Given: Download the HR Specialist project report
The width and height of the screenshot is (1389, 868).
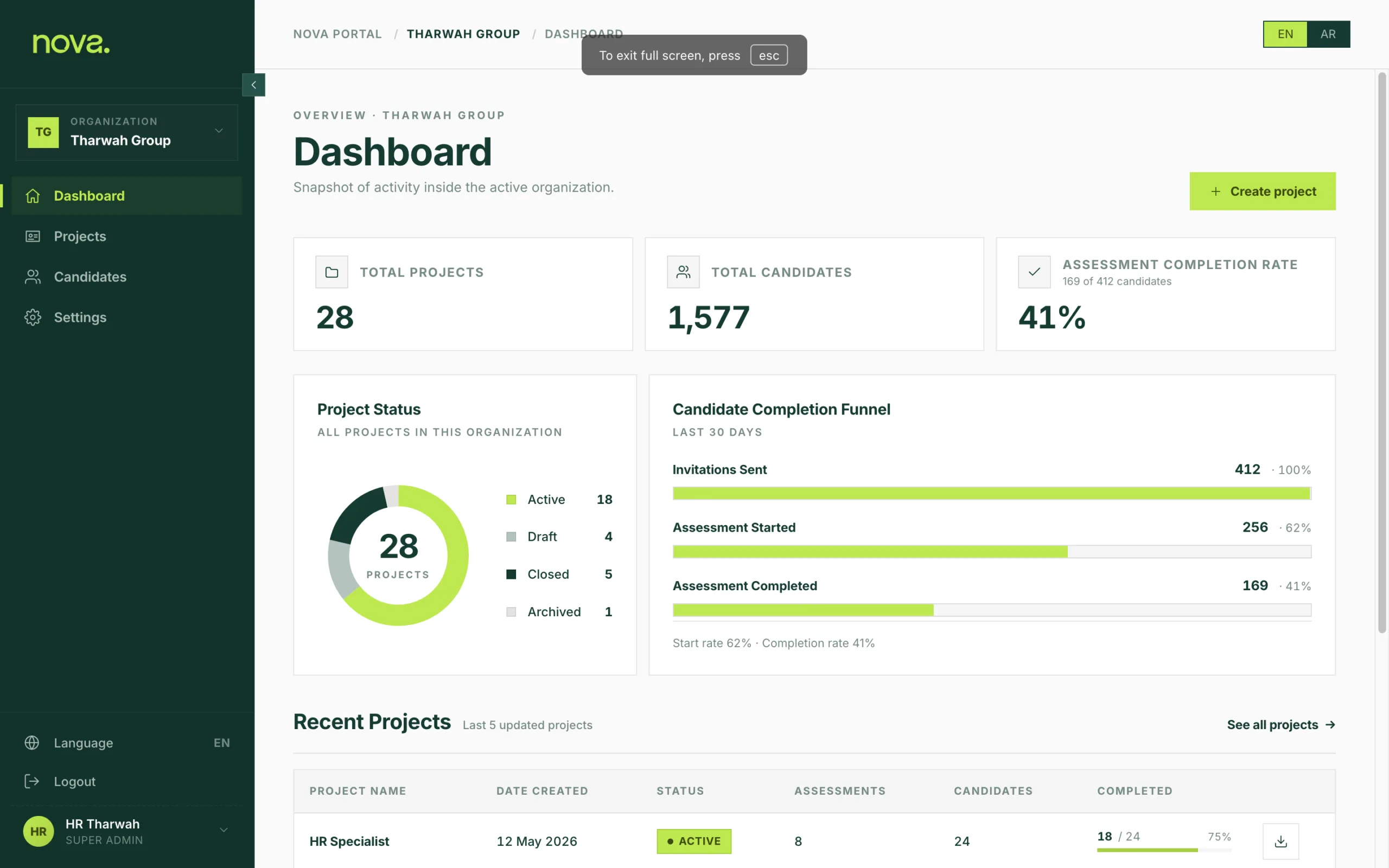Looking at the screenshot, I should 1280,841.
